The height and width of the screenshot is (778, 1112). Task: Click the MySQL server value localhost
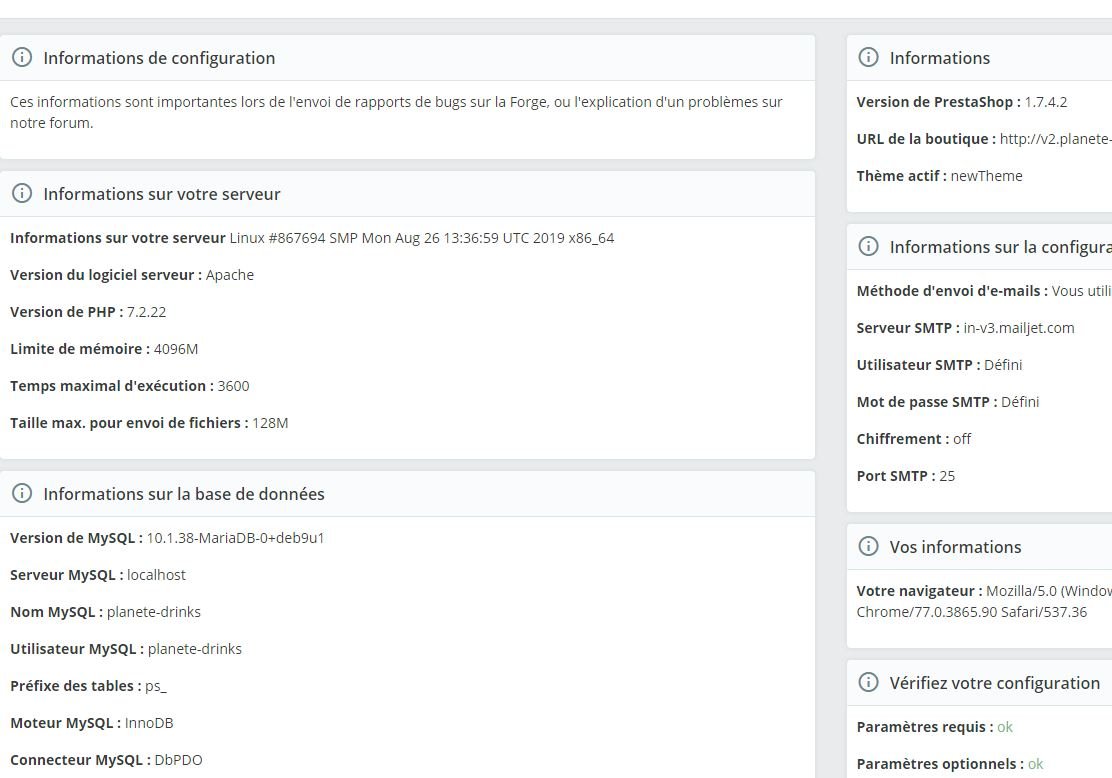156,575
